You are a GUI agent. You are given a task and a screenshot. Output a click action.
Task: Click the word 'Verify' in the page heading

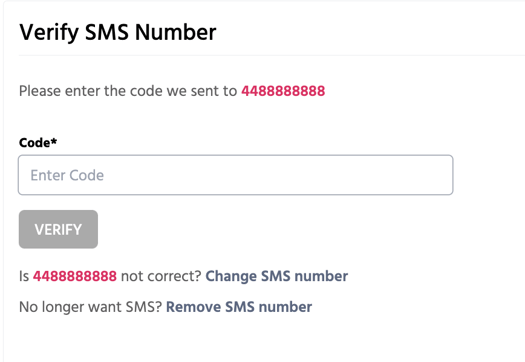(x=49, y=33)
